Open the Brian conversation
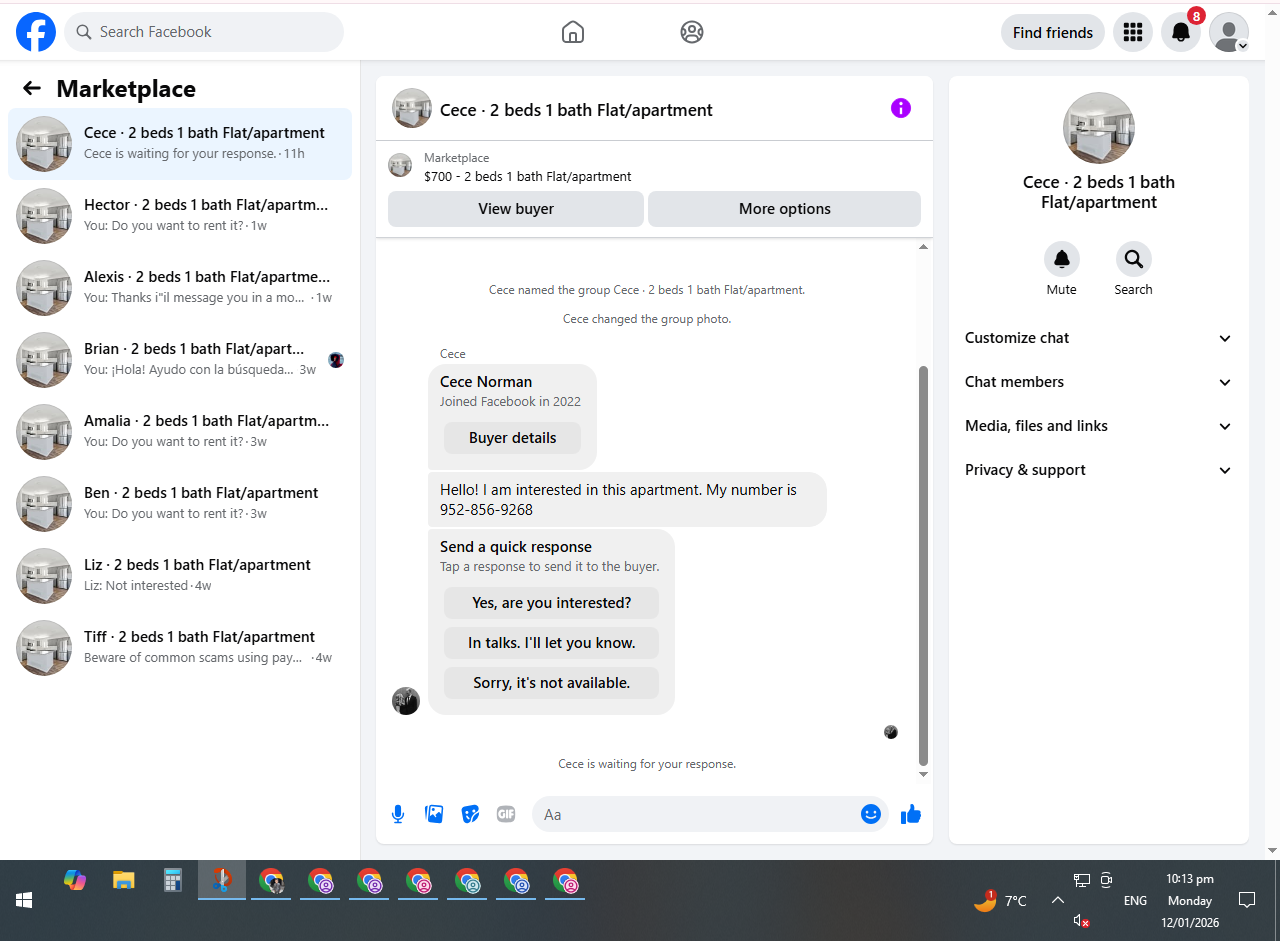Screen dimensions: 1280x941 tap(180, 360)
